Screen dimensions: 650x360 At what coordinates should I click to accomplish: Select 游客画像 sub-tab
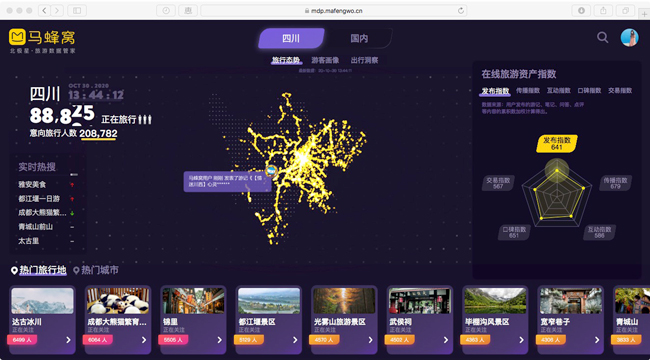[325, 61]
